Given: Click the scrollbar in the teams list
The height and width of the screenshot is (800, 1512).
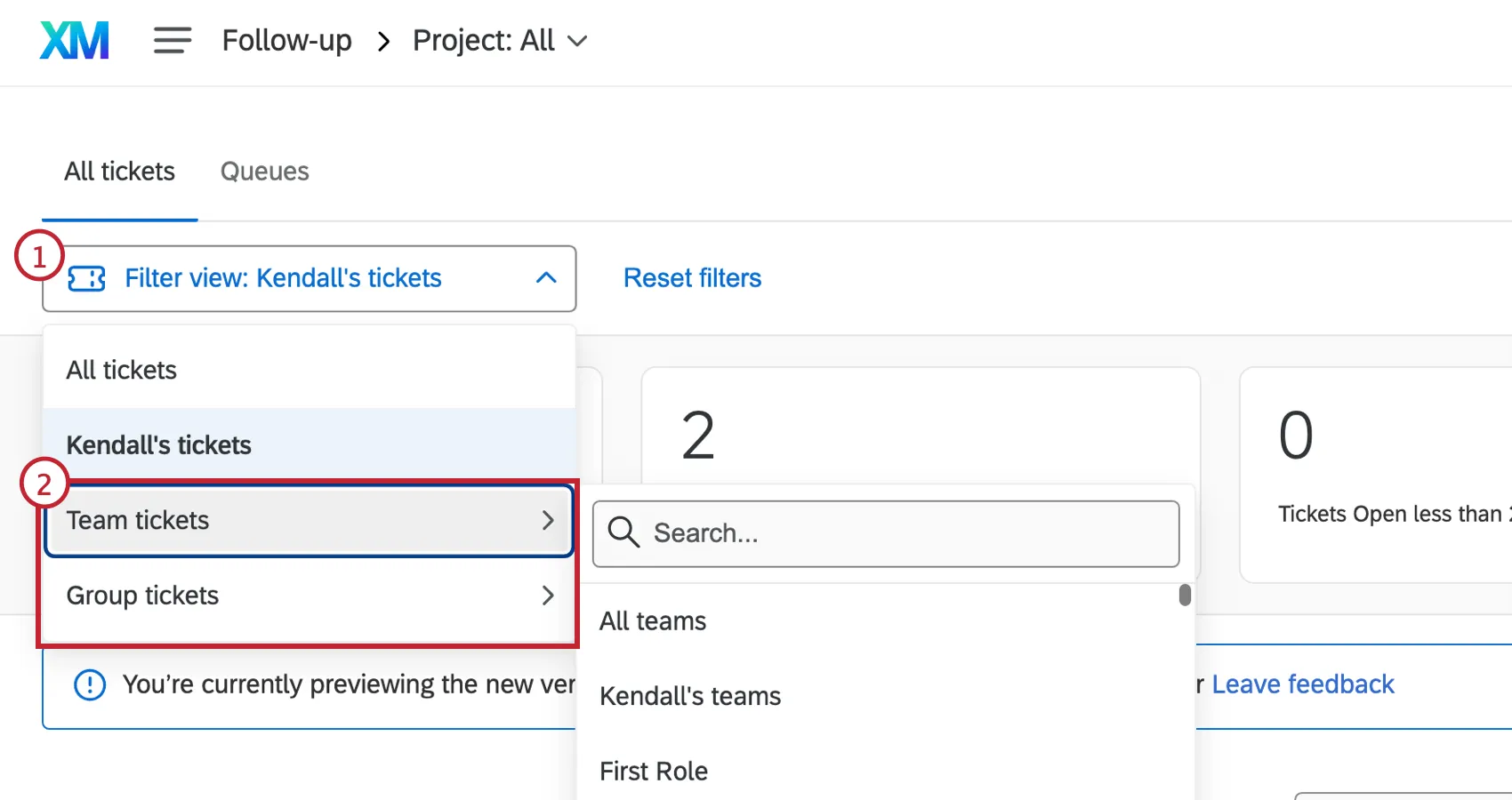Looking at the screenshot, I should tap(1184, 594).
